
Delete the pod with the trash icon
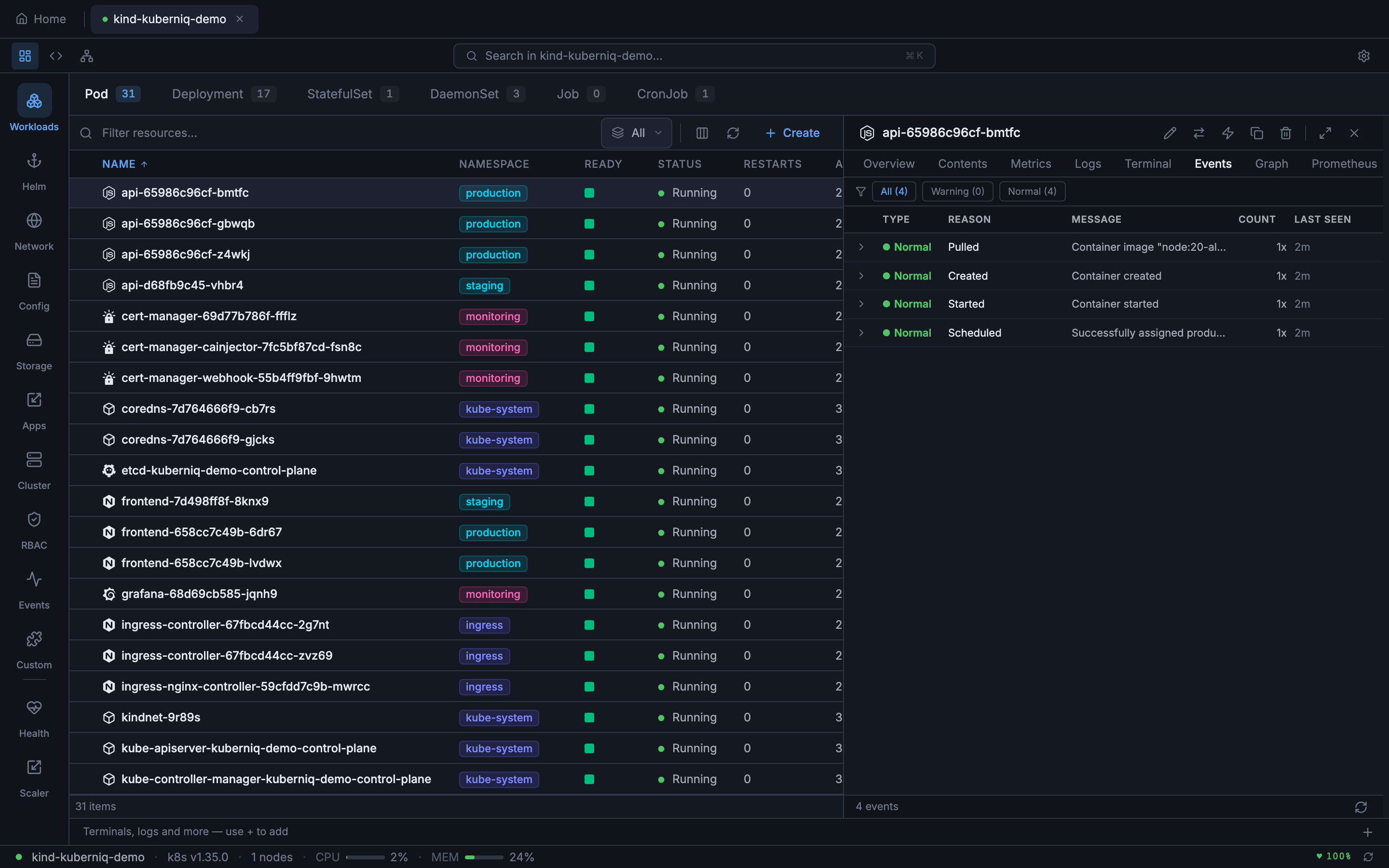(x=1285, y=133)
